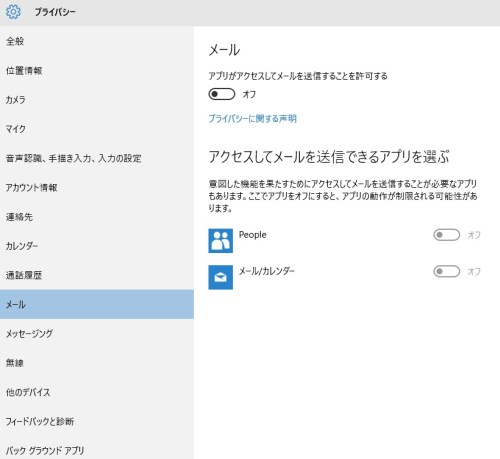Open 通話履歴 privacy settings
The width and height of the screenshot is (500, 459).
[x=97, y=275]
